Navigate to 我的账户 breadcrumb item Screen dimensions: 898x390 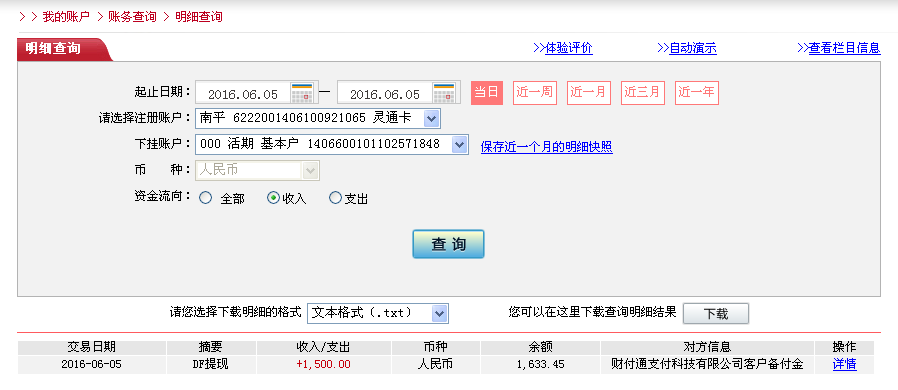(66, 17)
